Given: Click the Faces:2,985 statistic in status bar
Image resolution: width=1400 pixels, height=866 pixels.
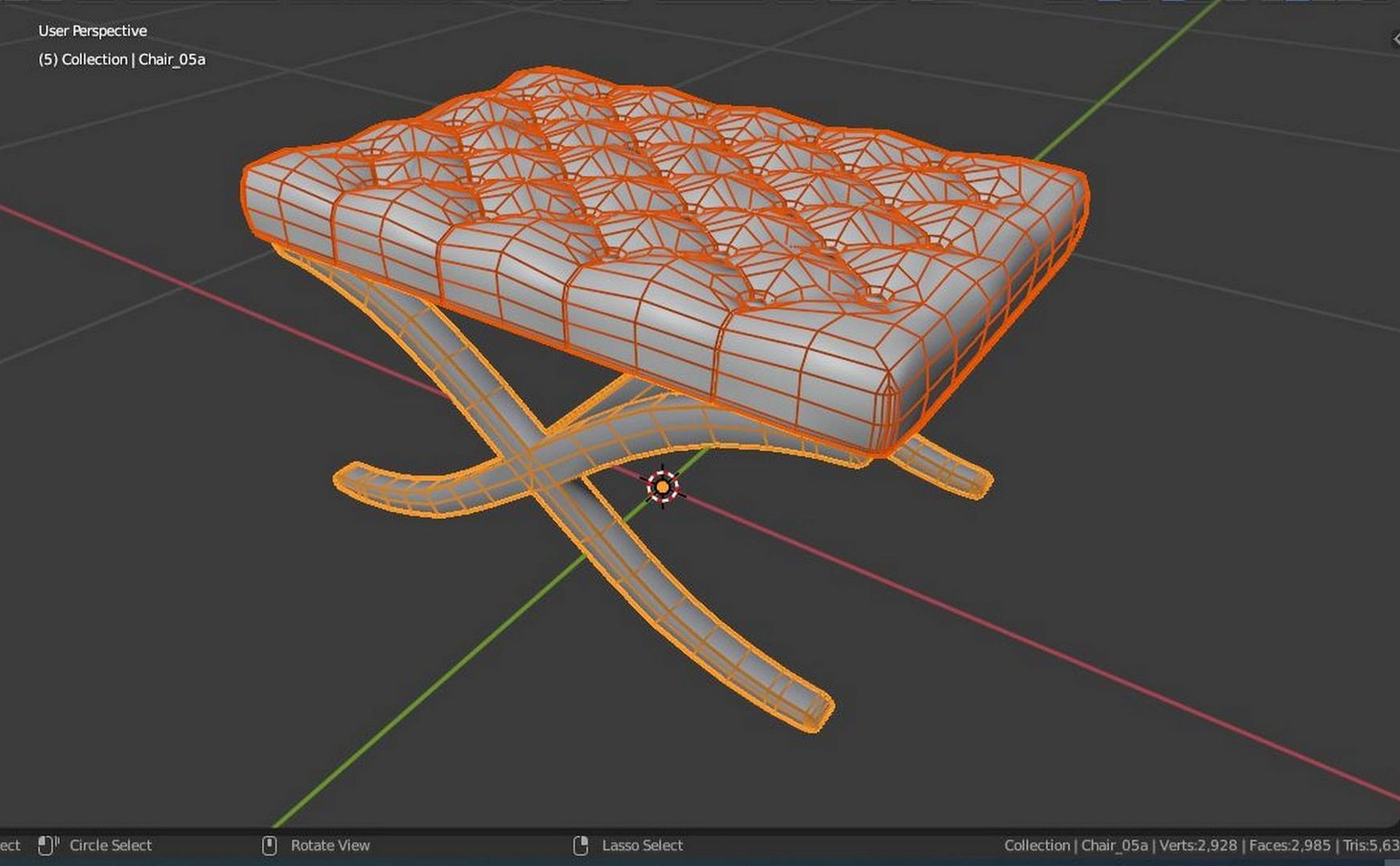Looking at the screenshot, I should (x=1289, y=845).
